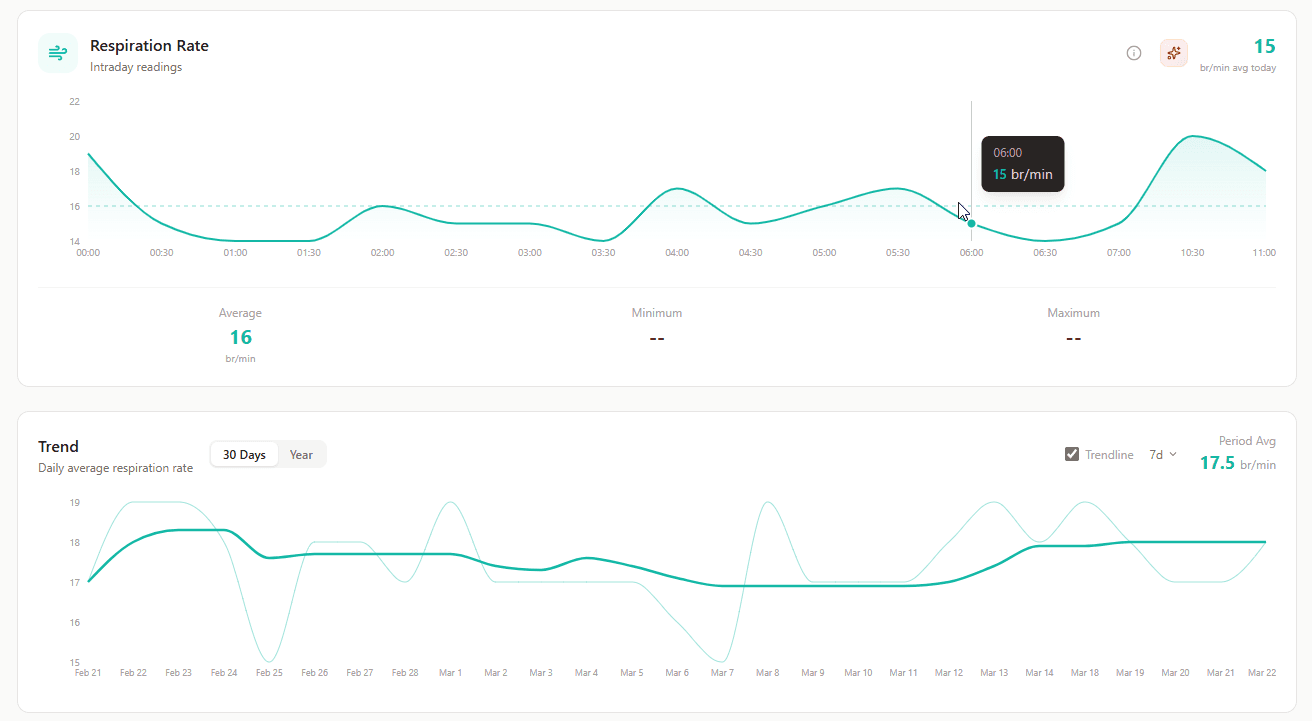Screen dimensions: 1312x721
Task: Click the Trendline label text
Action: 1109,455
